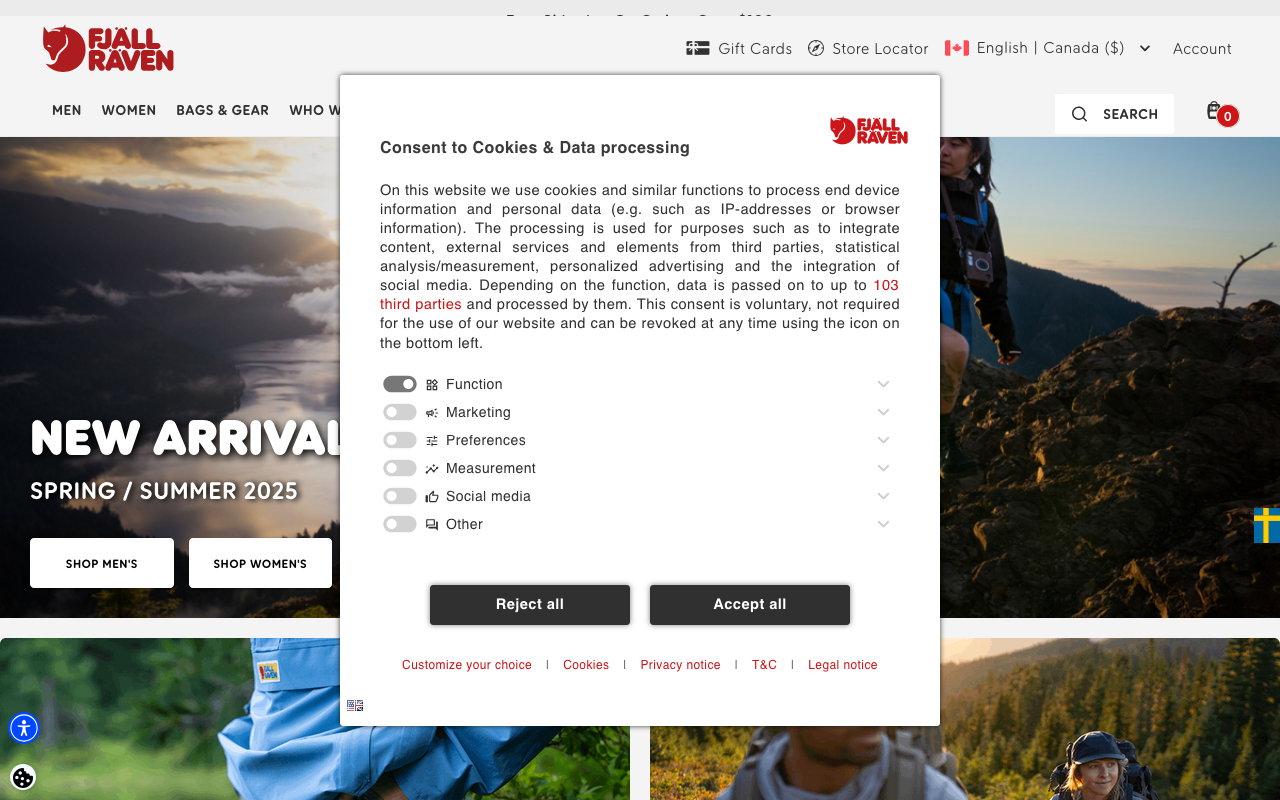Click the Fjällräven fox logo in header
This screenshot has height=800, width=1280.
tap(108, 49)
